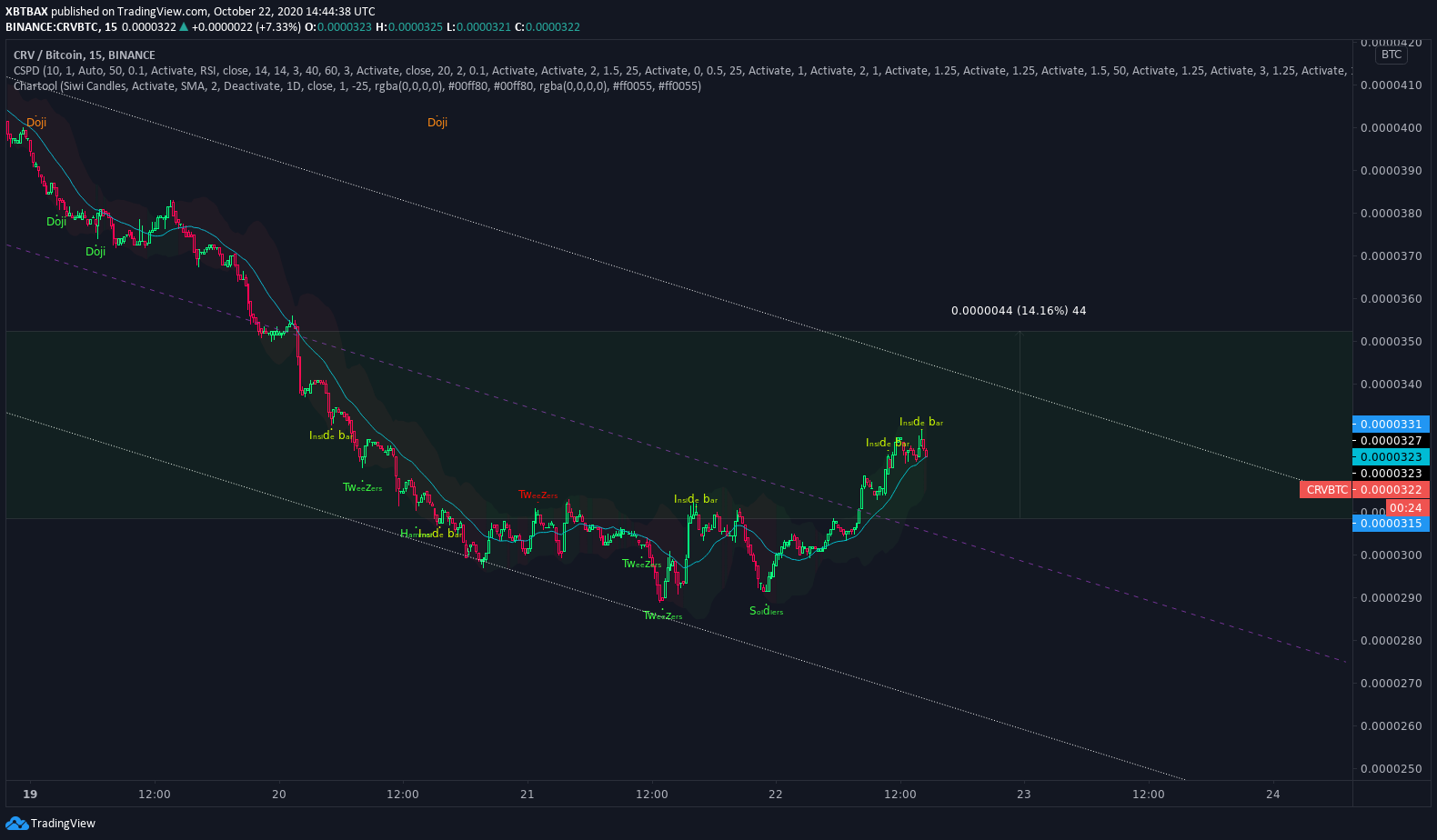Click the BTC currency label box
The width and height of the screenshot is (1437, 840).
pos(1392,55)
